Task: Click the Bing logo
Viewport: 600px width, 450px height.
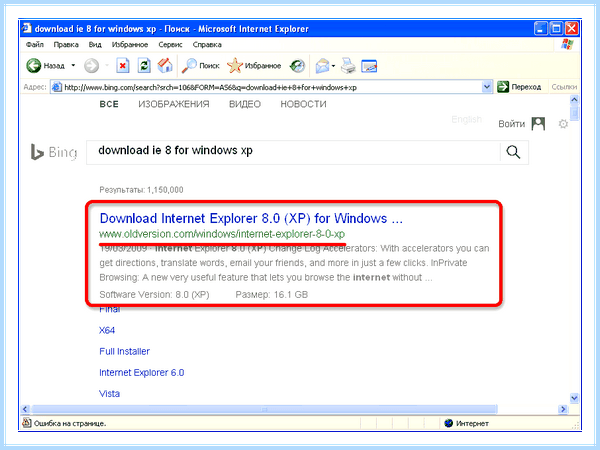Action: [54, 152]
